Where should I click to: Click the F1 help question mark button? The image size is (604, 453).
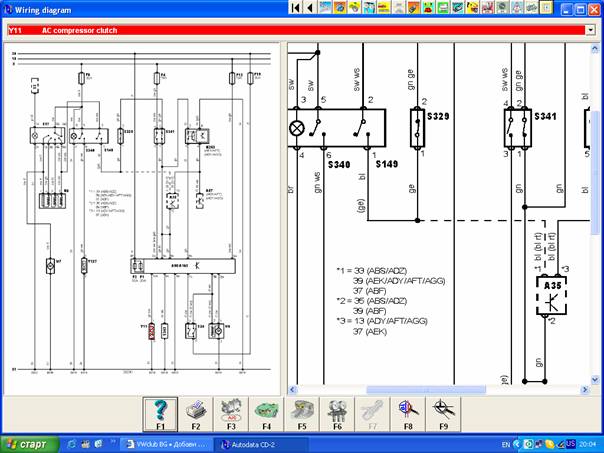[x=161, y=414]
